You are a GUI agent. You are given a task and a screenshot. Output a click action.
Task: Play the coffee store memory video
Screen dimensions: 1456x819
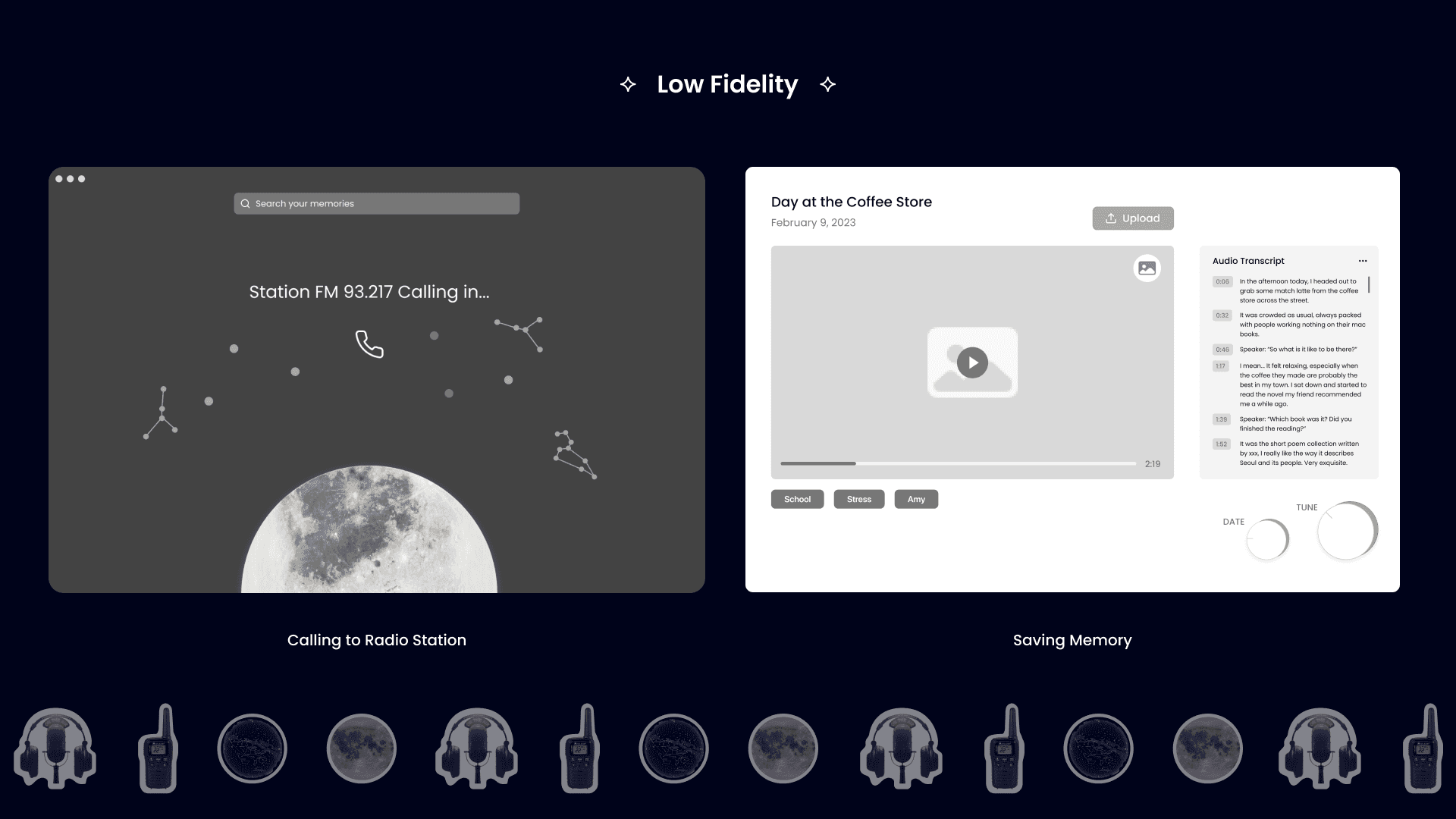coord(972,362)
